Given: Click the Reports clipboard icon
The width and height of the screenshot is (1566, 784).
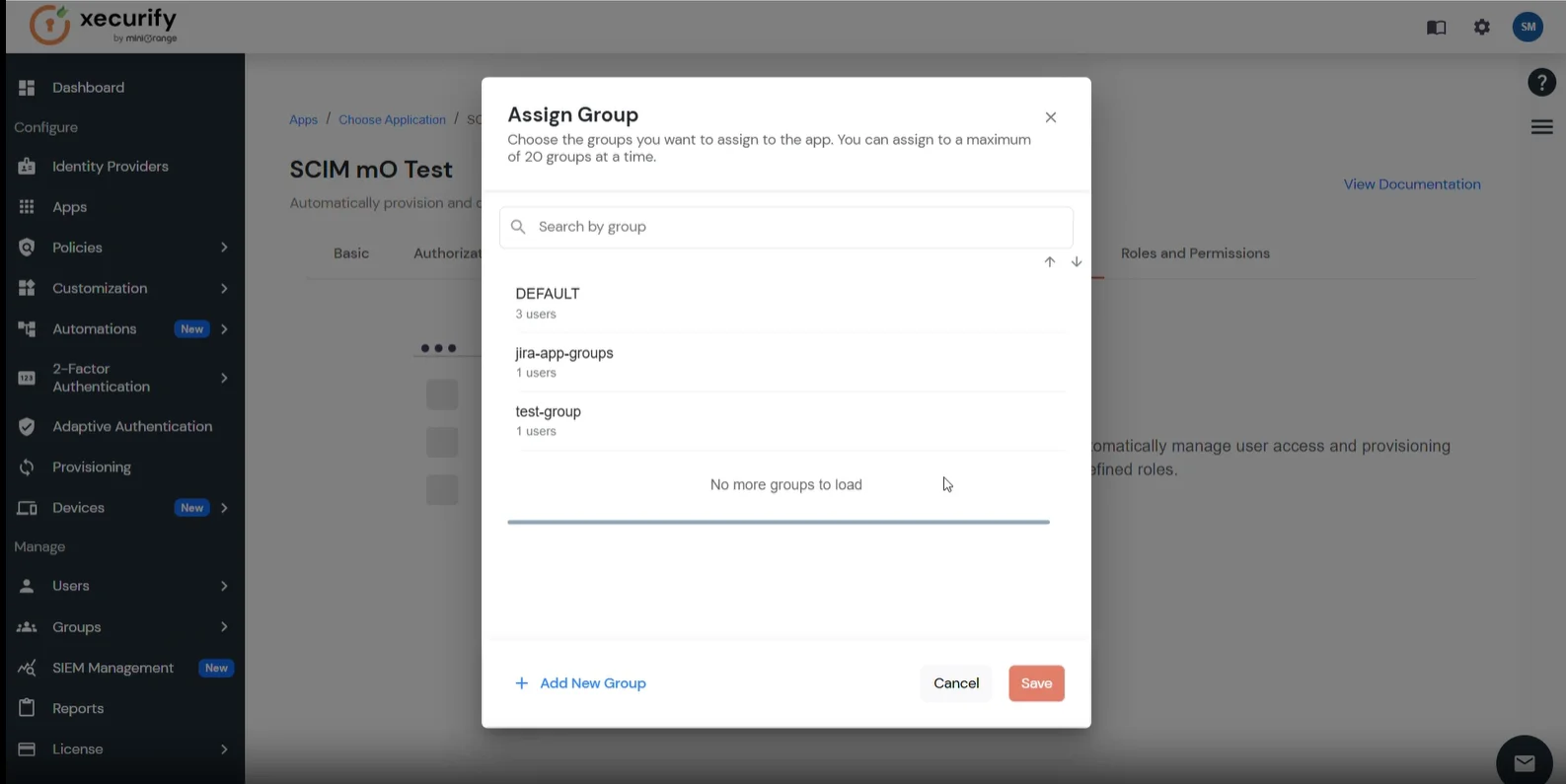Looking at the screenshot, I should click(27, 708).
